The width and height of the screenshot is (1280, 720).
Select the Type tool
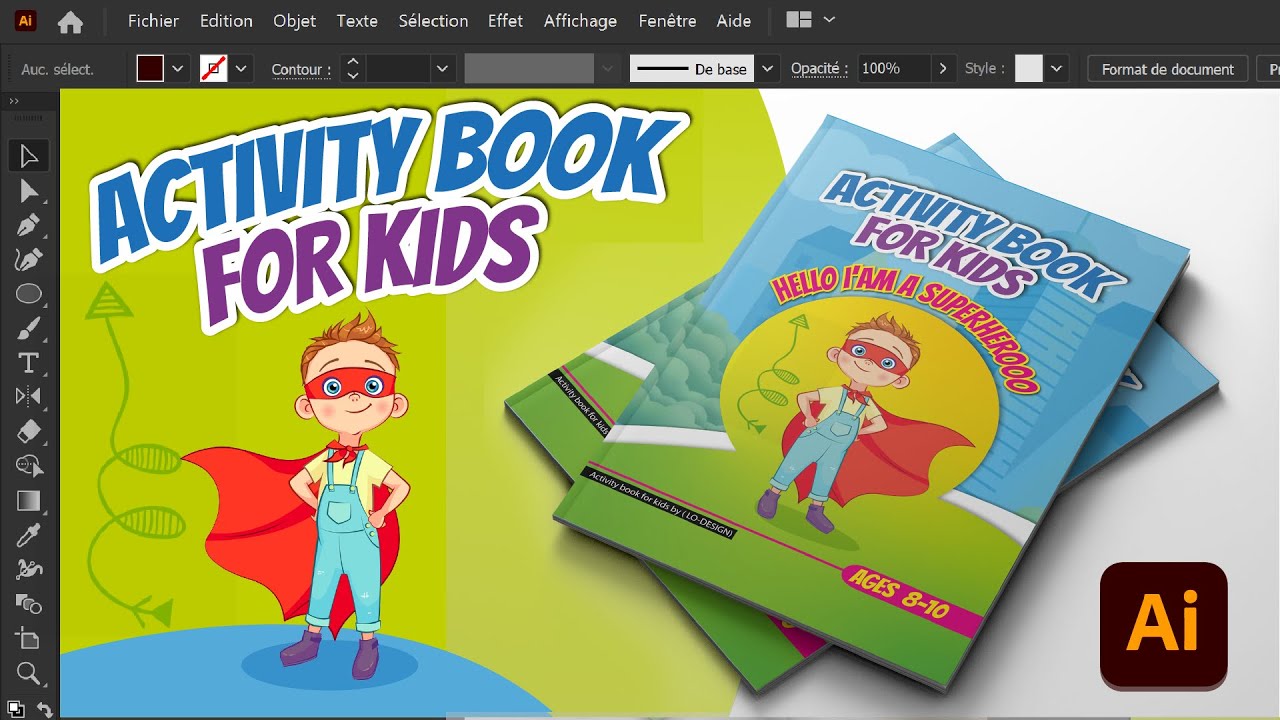28,362
